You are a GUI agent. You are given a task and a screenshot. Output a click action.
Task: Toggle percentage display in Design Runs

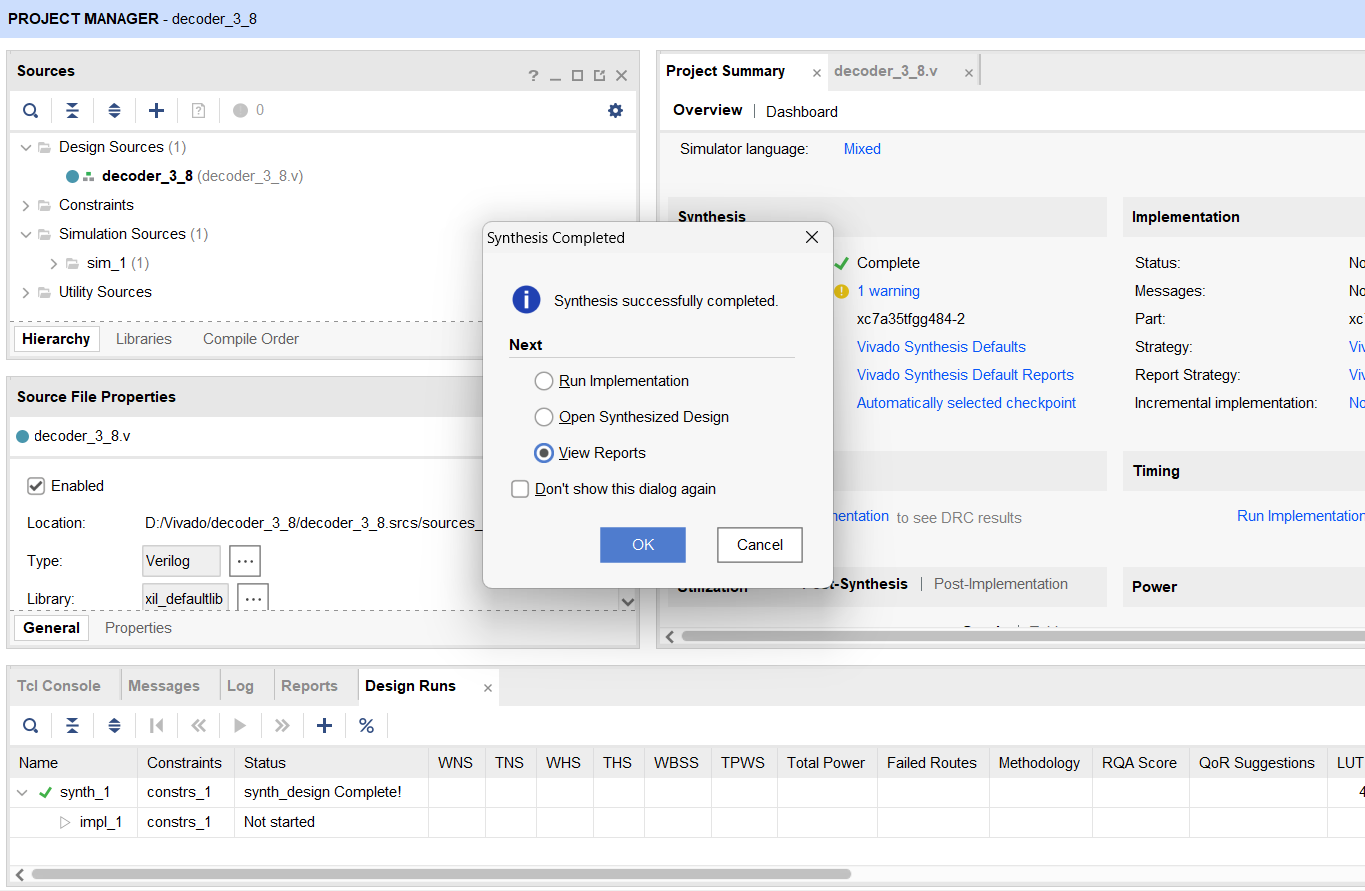pos(366,726)
